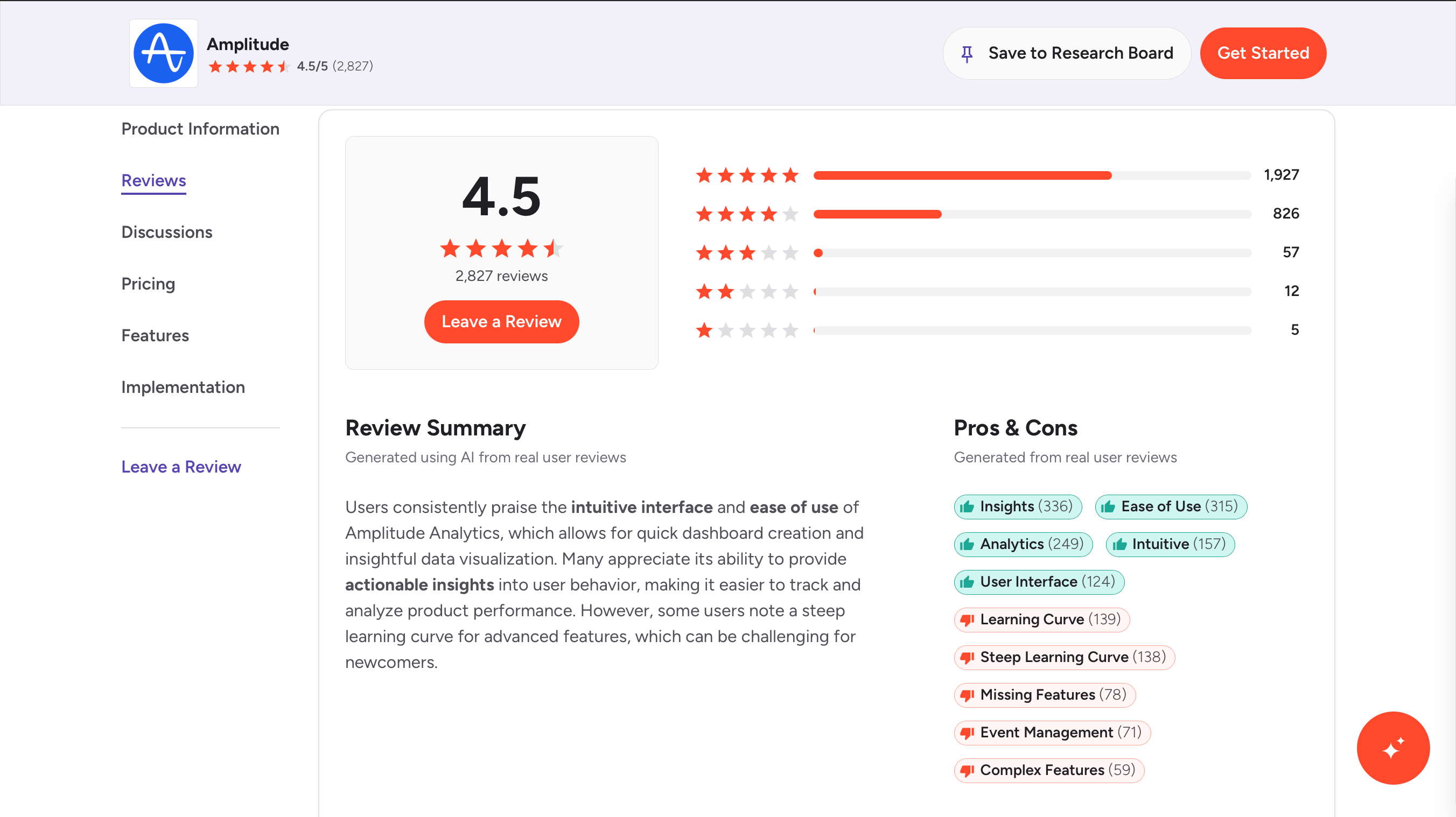The height and width of the screenshot is (817, 1456).
Task: Select the Steep Learning Curve con tag
Action: (x=1065, y=657)
